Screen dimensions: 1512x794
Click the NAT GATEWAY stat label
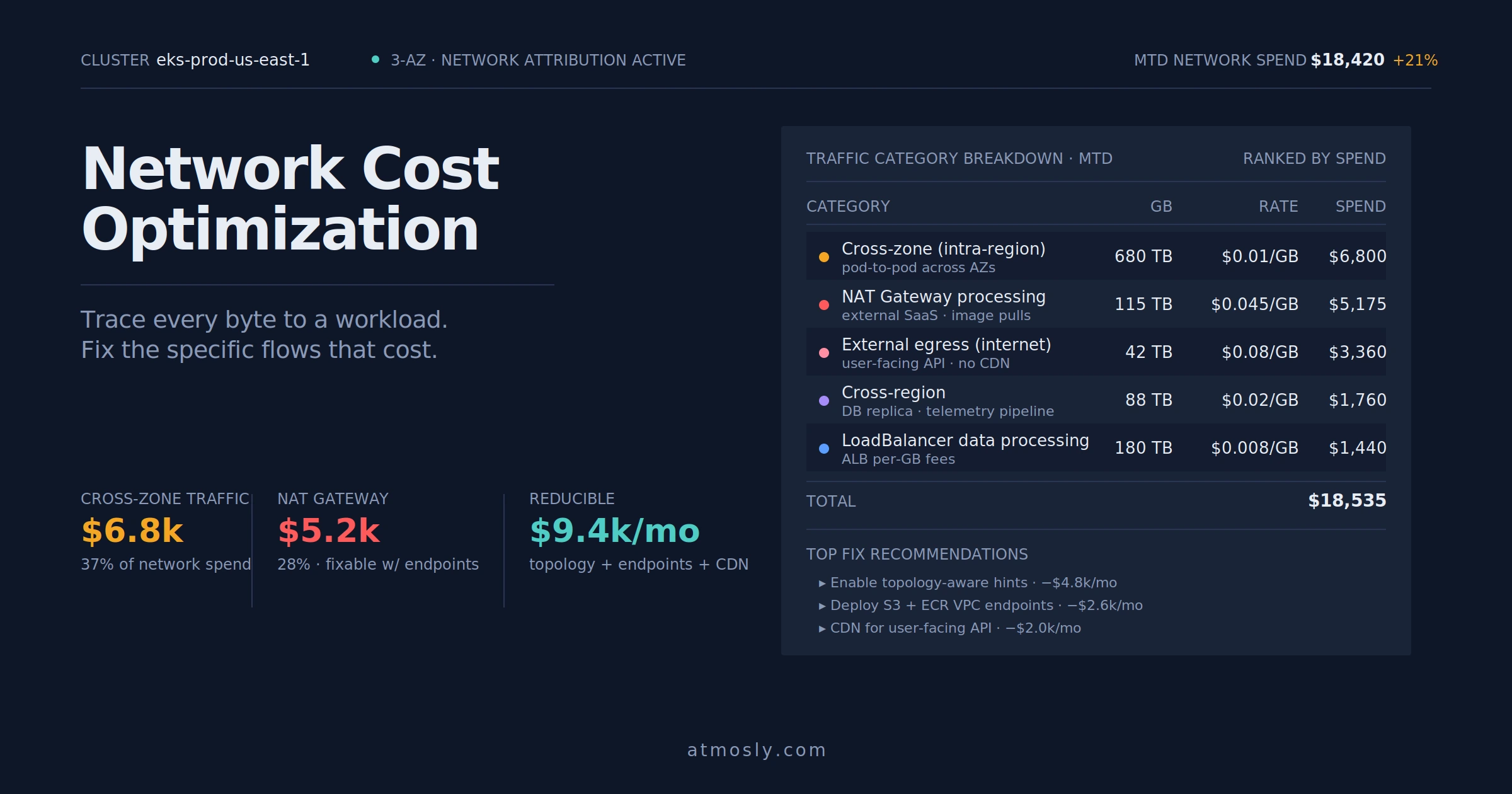(x=333, y=498)
